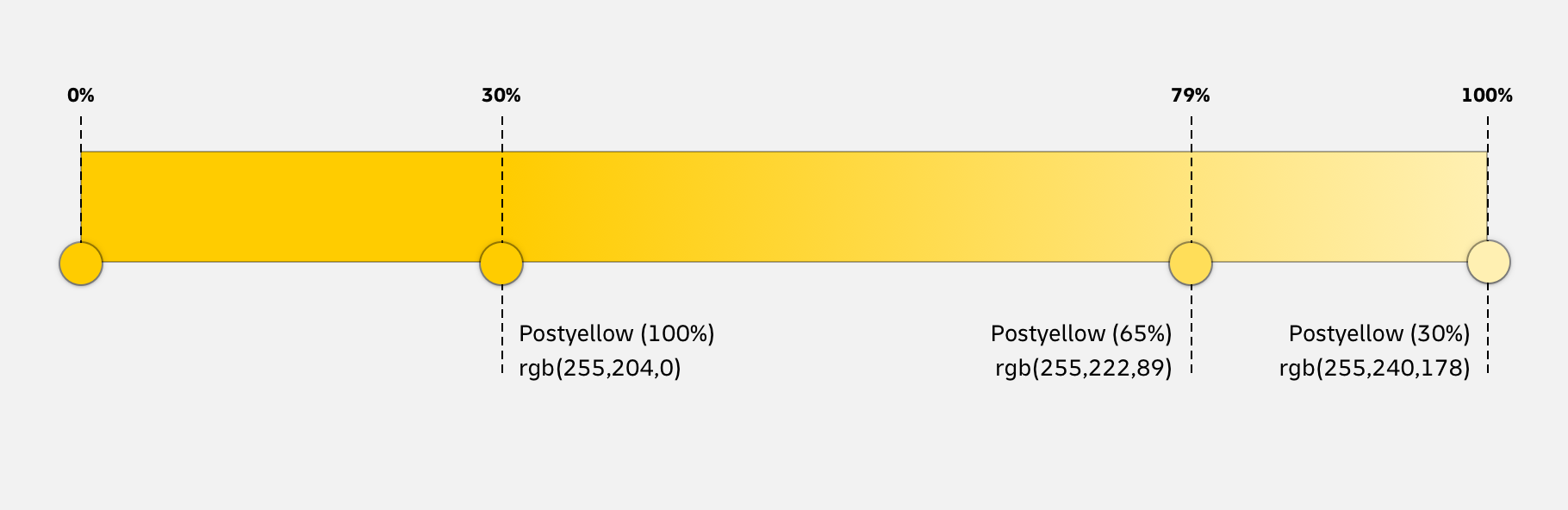Click the pale yellow stop handle at 100%
The image size is (1568, 510).
pos(1489,262)
